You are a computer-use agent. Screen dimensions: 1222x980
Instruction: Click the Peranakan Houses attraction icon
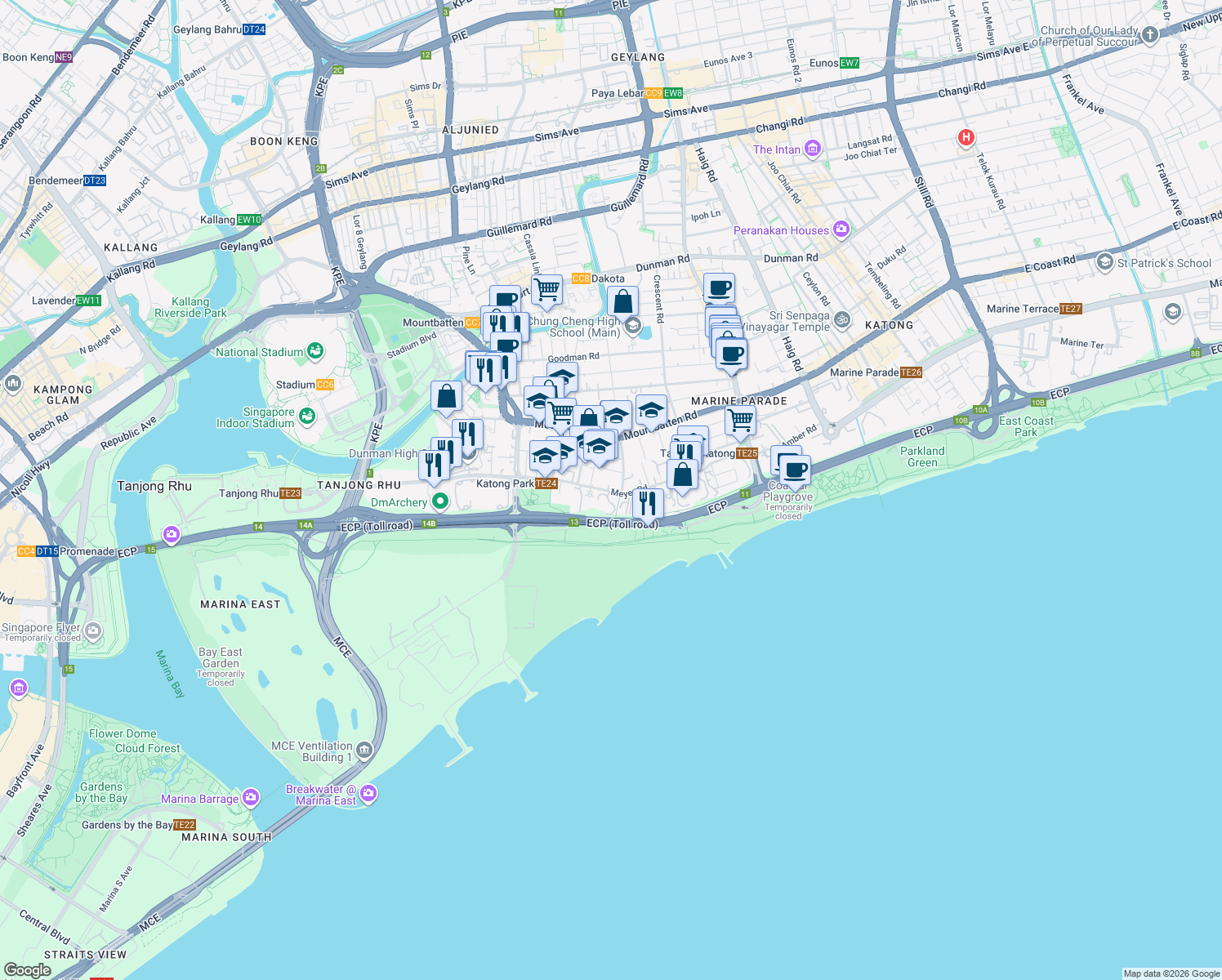point(841,229)
